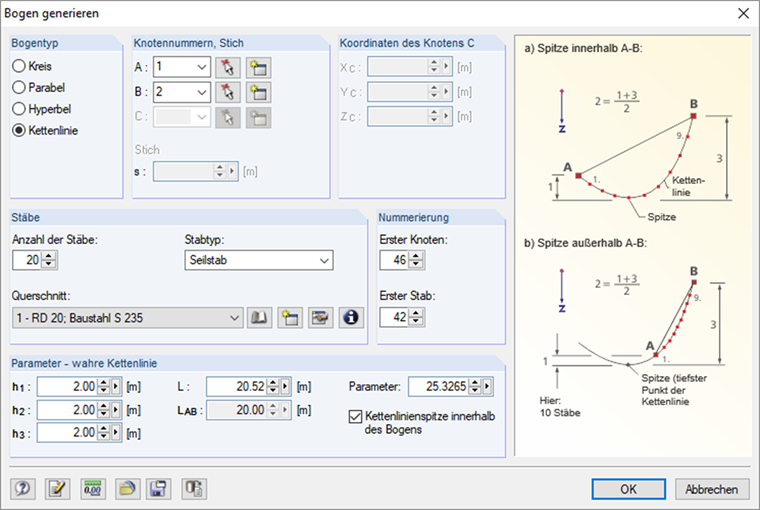Close the Bogen generieren dialog
The image size is (760, 510).
point(744,13)
